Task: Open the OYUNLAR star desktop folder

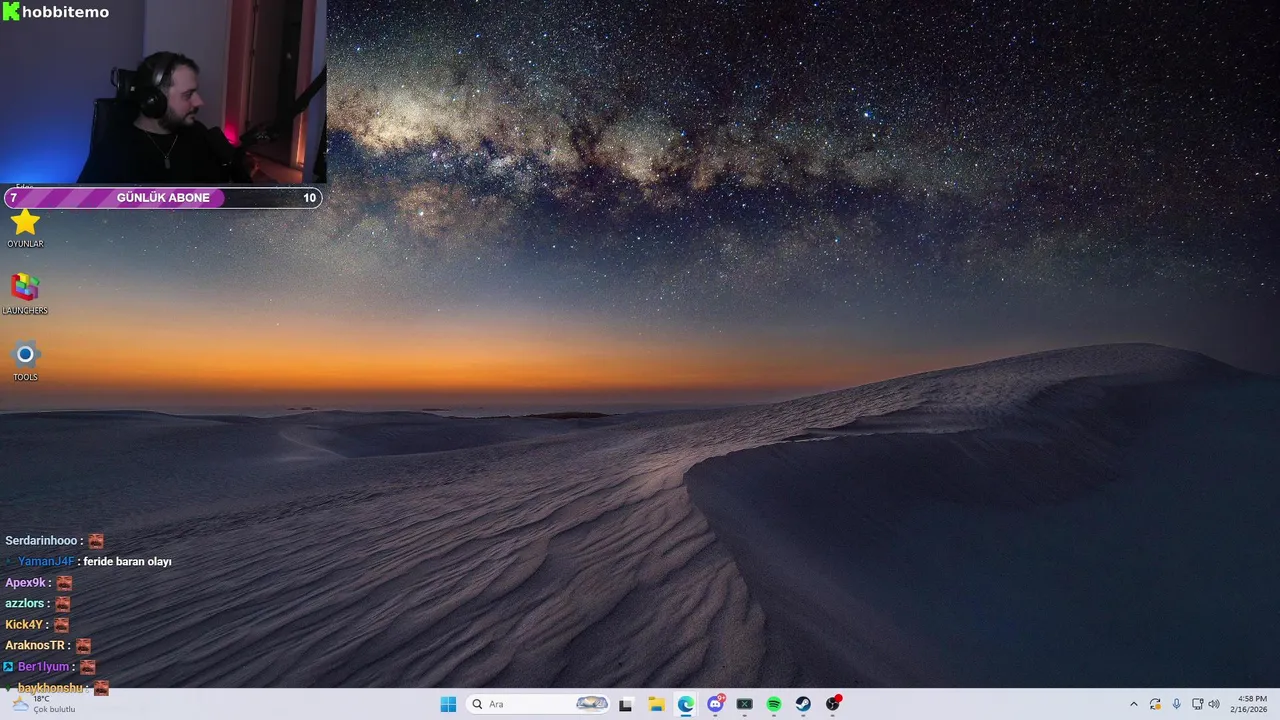Action: coord(25,227)
